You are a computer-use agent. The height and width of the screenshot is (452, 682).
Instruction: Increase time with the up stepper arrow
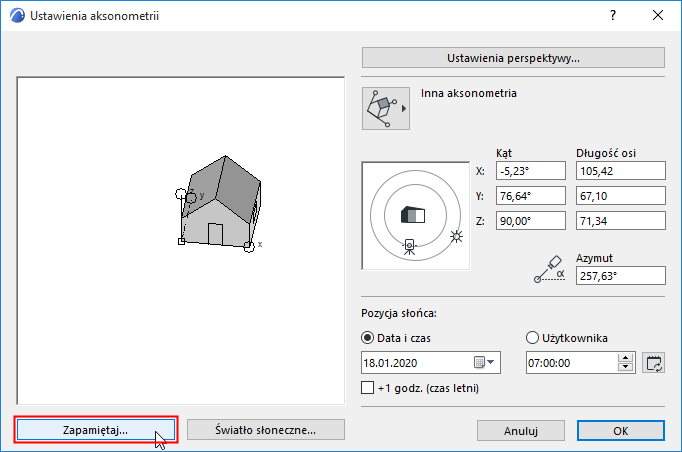tap(625, 358)
